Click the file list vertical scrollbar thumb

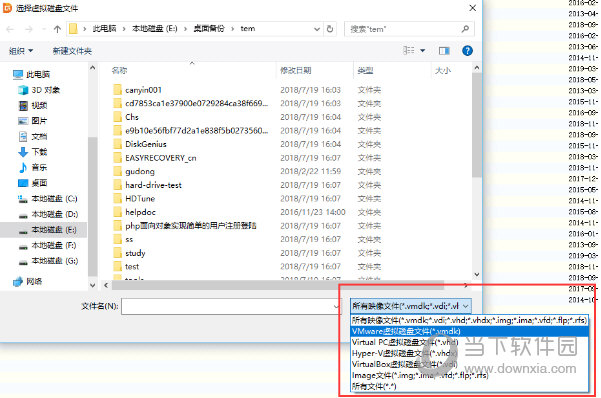click(x=476, y=125)
